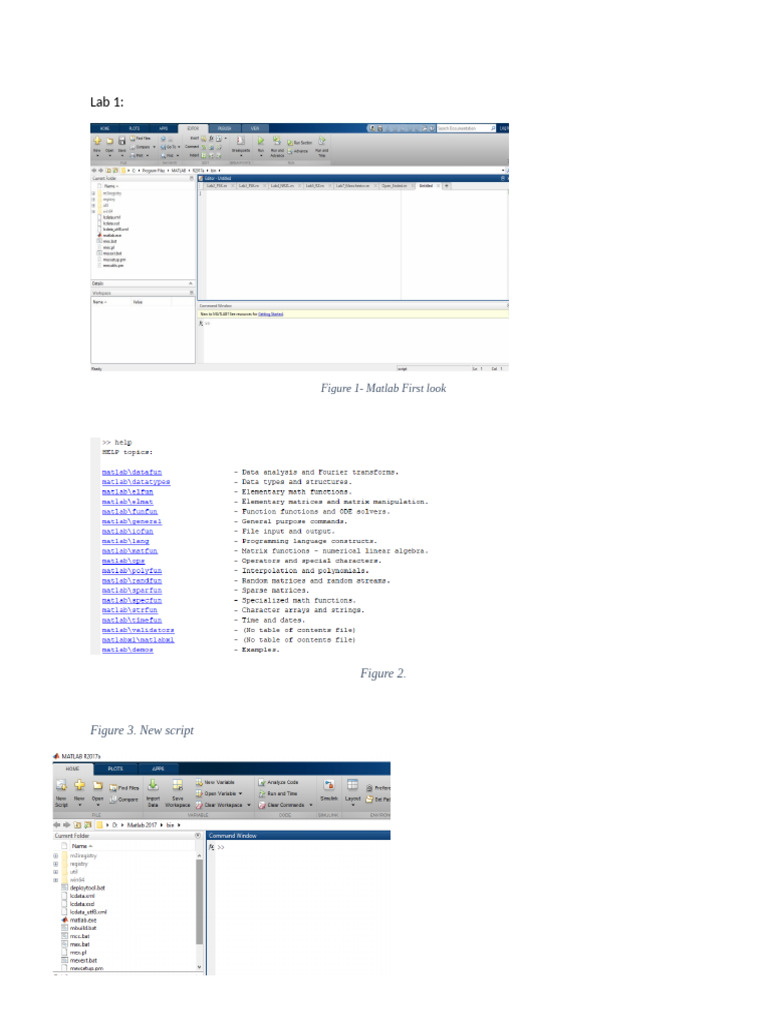Open matlab\datafun help link

(132, 472)
